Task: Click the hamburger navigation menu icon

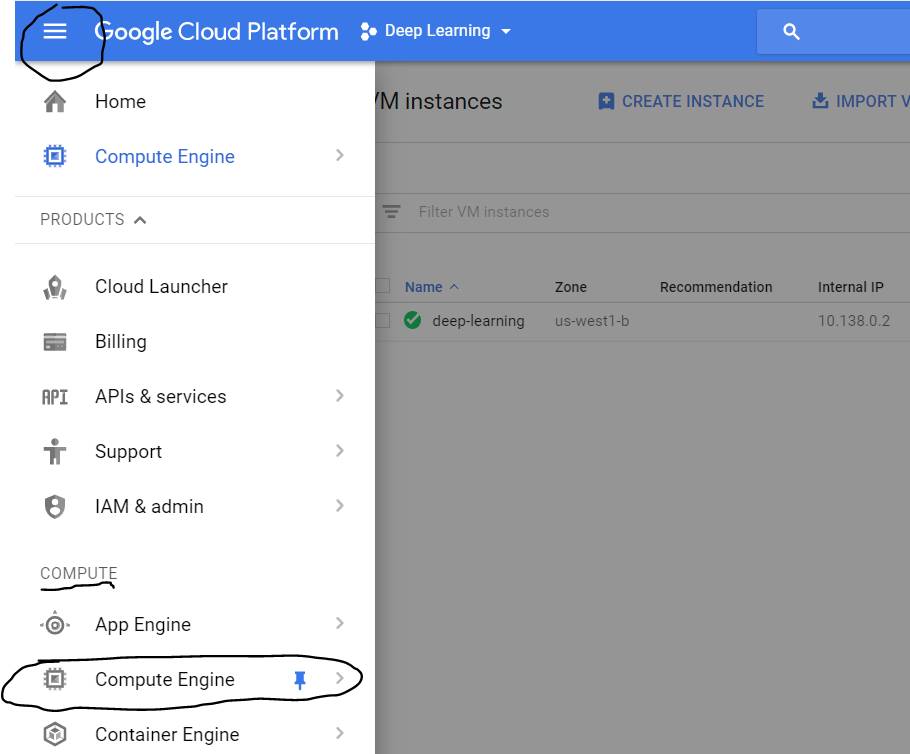Action: coord(55,31)
